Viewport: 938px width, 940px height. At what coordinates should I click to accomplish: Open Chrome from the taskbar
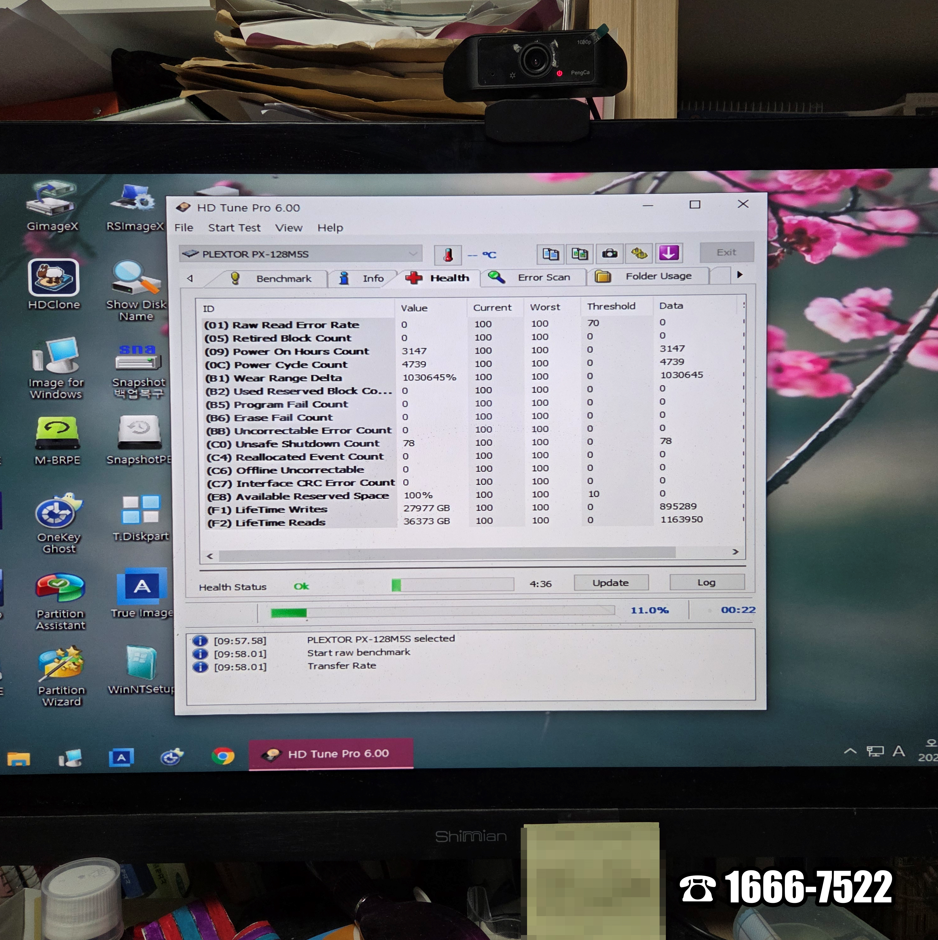coord(222,756)
